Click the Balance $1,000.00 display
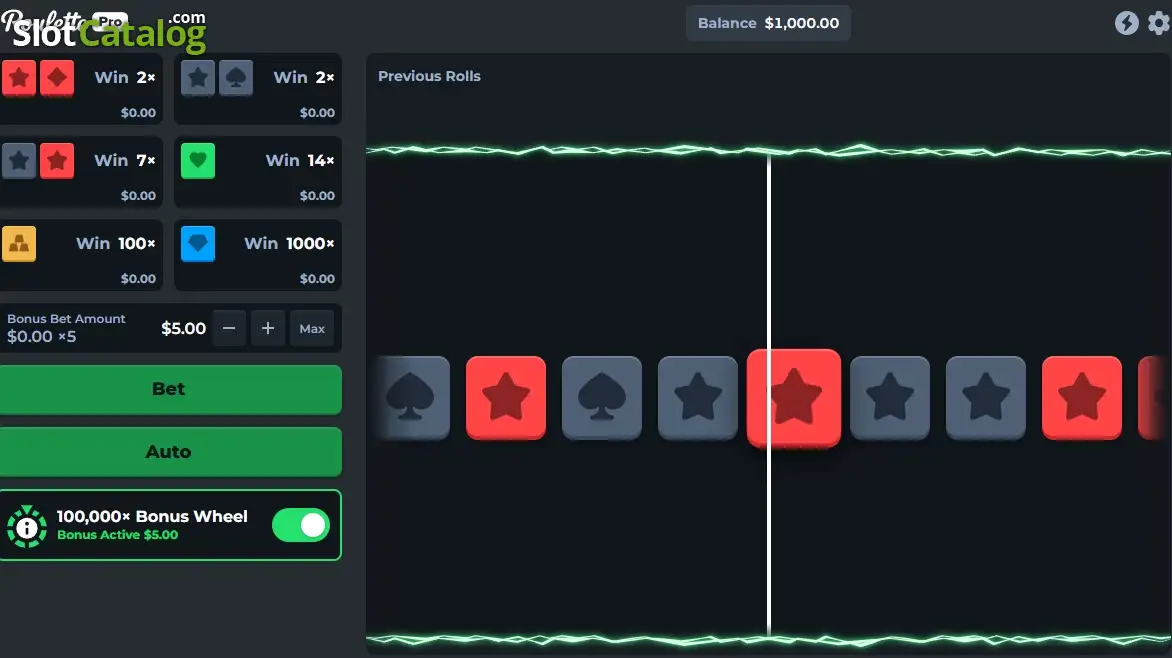 [x=768, y=23]
